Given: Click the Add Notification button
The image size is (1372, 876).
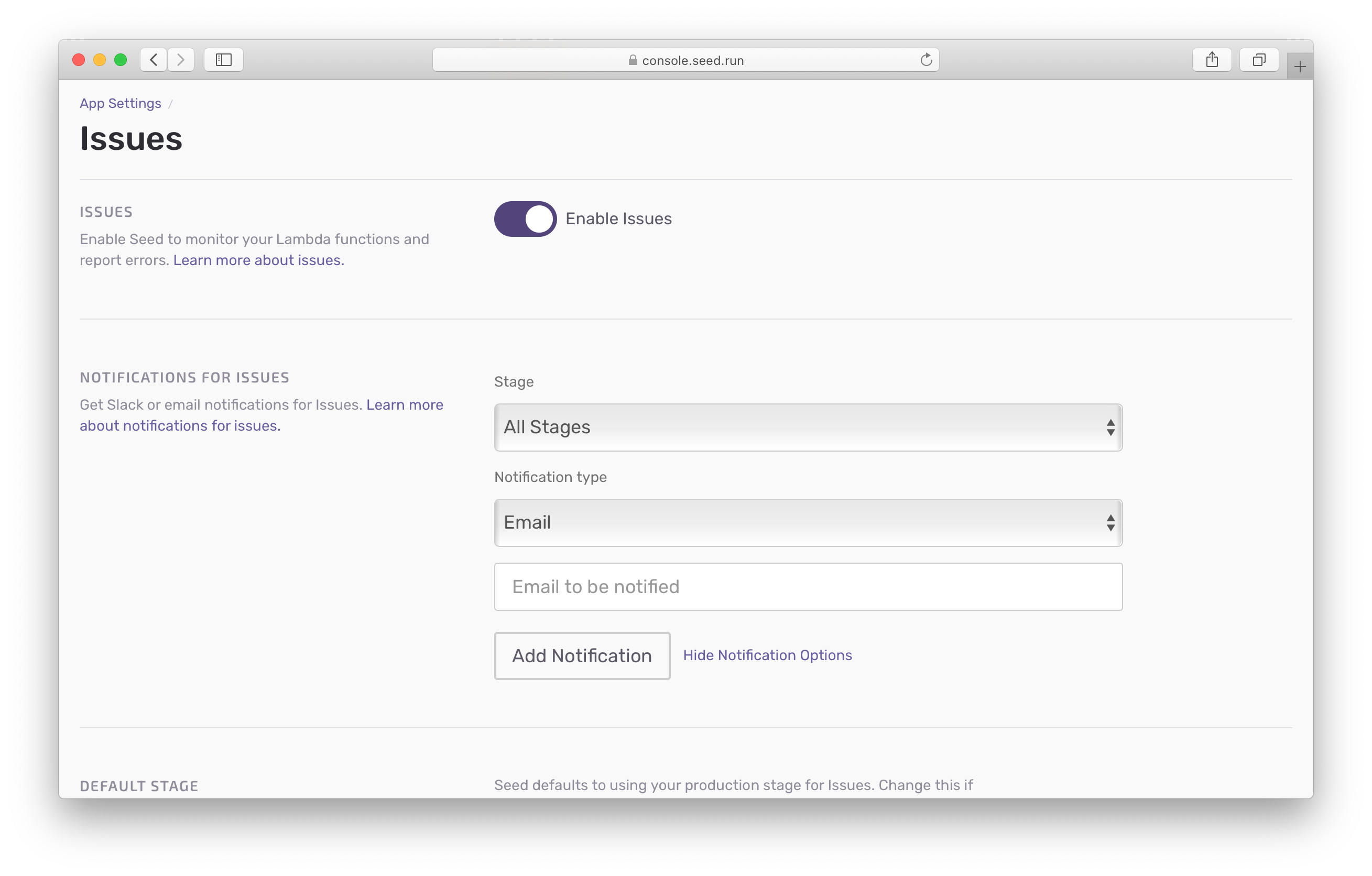Looking at the screenshot, I should (582, 655).
